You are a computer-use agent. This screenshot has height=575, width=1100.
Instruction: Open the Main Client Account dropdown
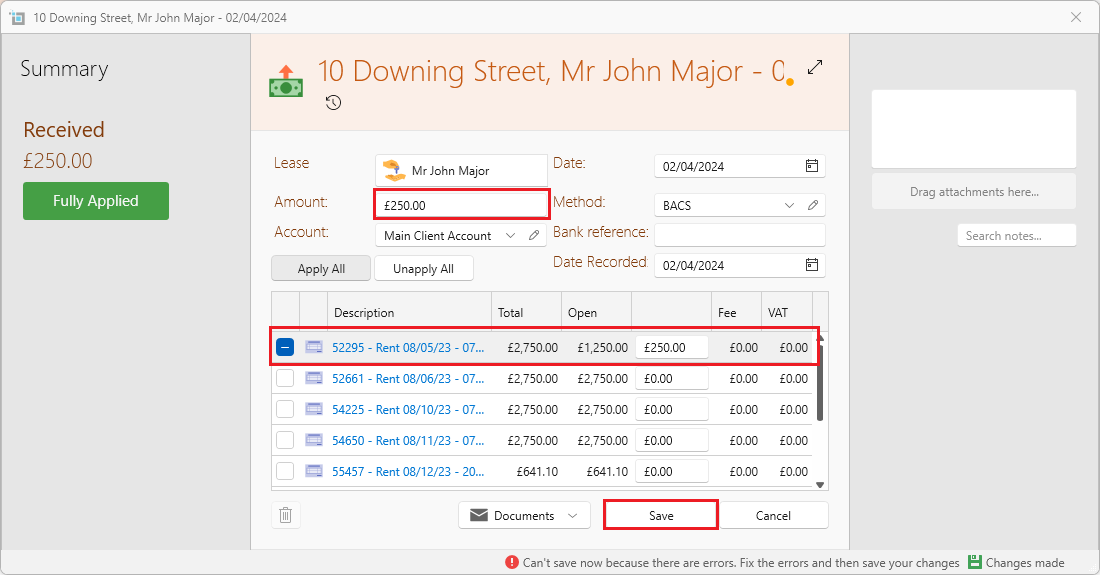511,236
